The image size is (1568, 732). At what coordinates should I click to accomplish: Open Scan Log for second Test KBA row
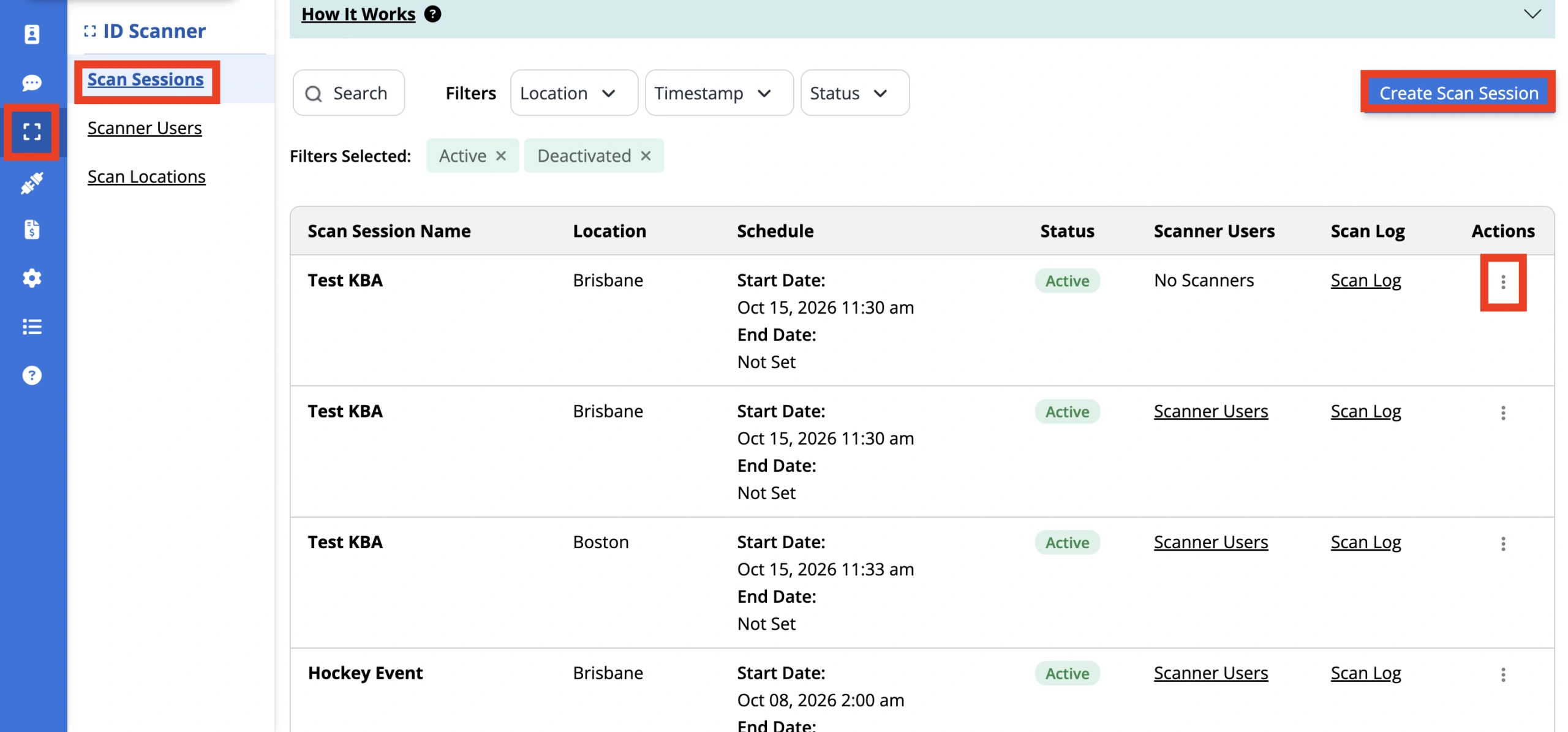pos(1365,411)
